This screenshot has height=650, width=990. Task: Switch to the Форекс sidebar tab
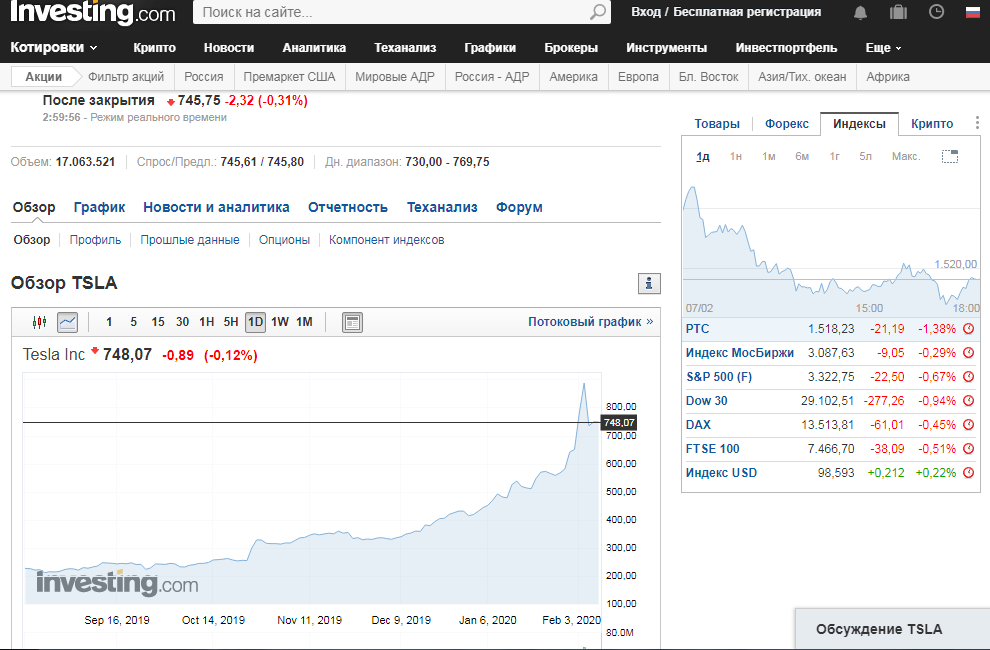tap(787, 124)
